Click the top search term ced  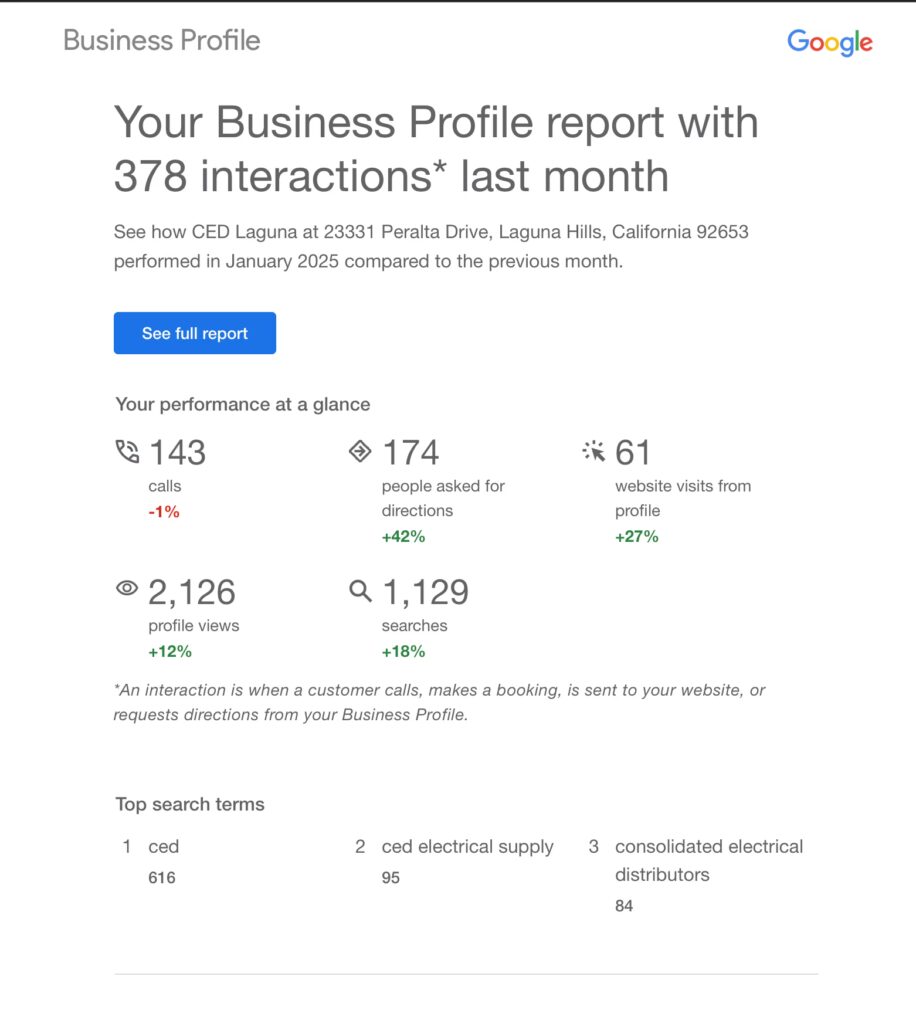[x=164, y=846]
